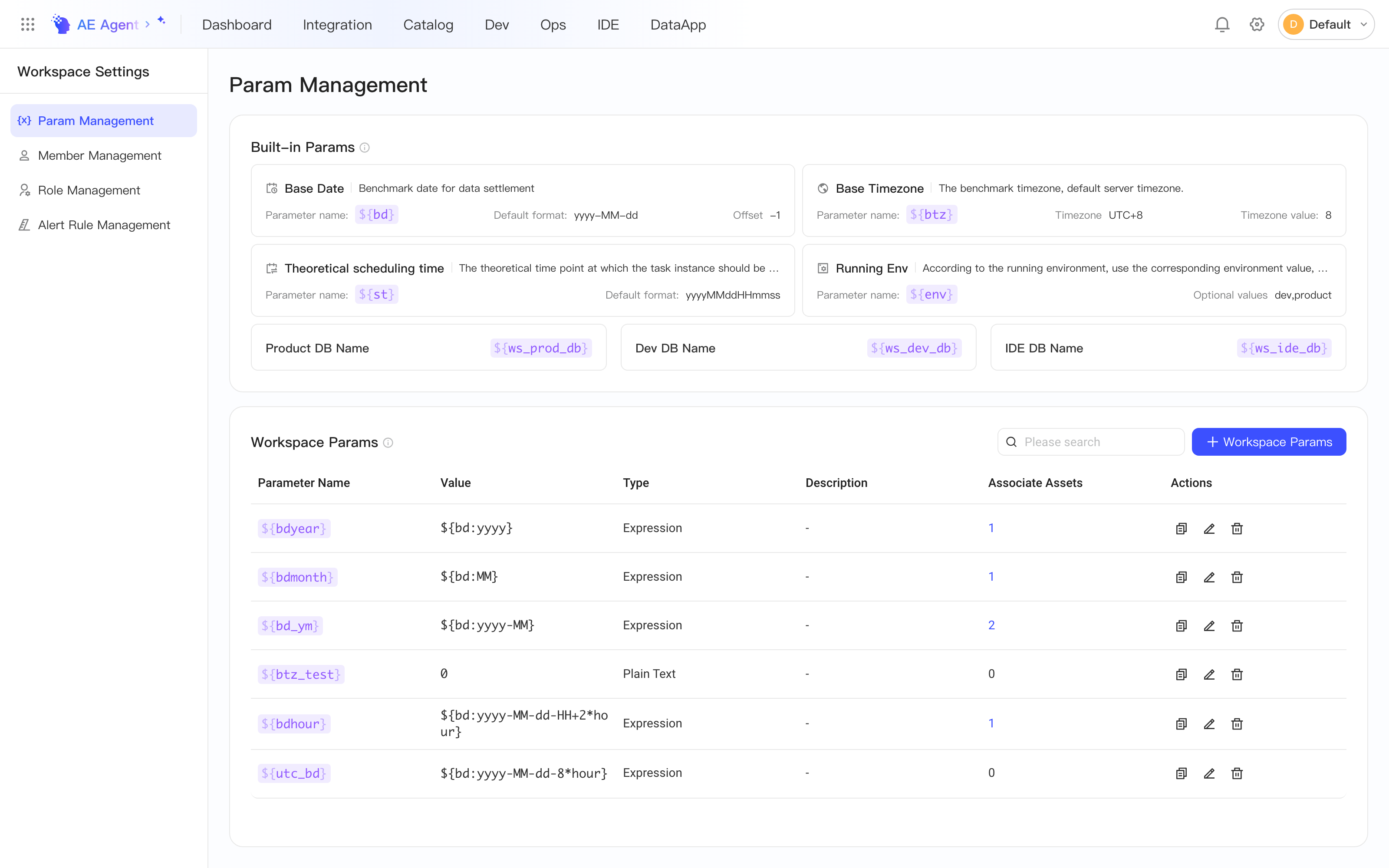
Task: Delete the bdmonth parameter
Action: coord(1237,577)
